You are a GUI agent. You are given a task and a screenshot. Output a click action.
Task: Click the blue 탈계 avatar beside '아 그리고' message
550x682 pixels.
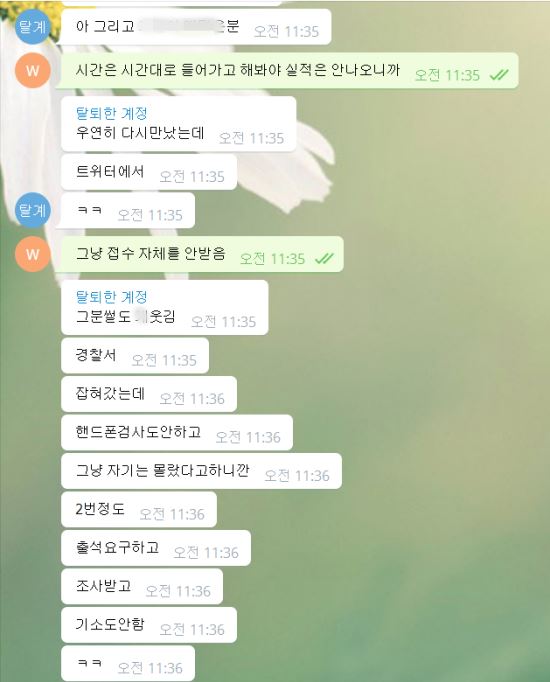click(33, 27)
